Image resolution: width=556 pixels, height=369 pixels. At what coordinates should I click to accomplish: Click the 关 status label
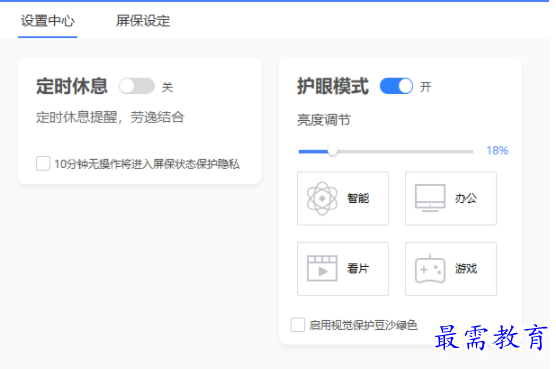tap(167, 87)
